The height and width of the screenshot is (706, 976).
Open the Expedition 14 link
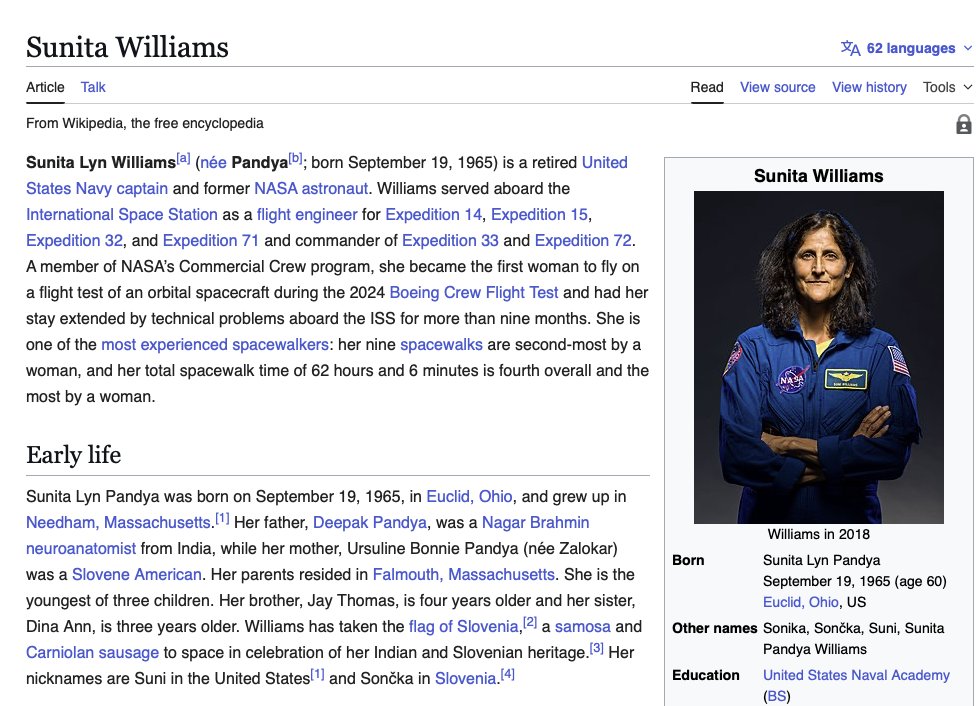tap(433, 215)
